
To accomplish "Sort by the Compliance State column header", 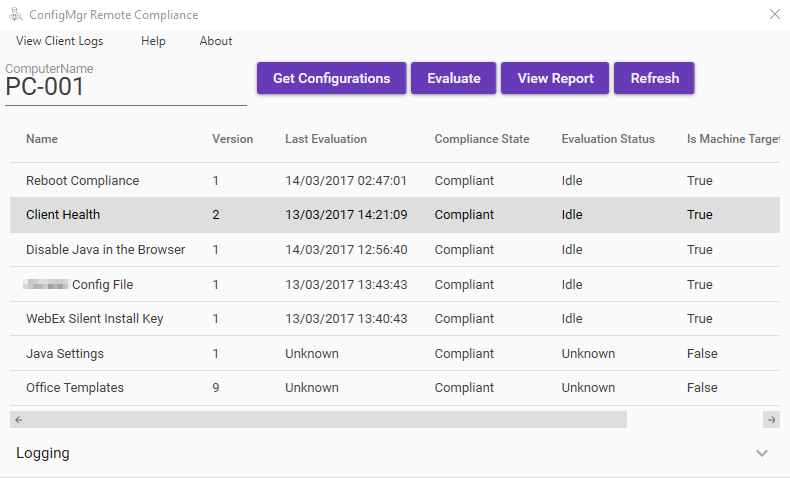I will tap(482, 139).
